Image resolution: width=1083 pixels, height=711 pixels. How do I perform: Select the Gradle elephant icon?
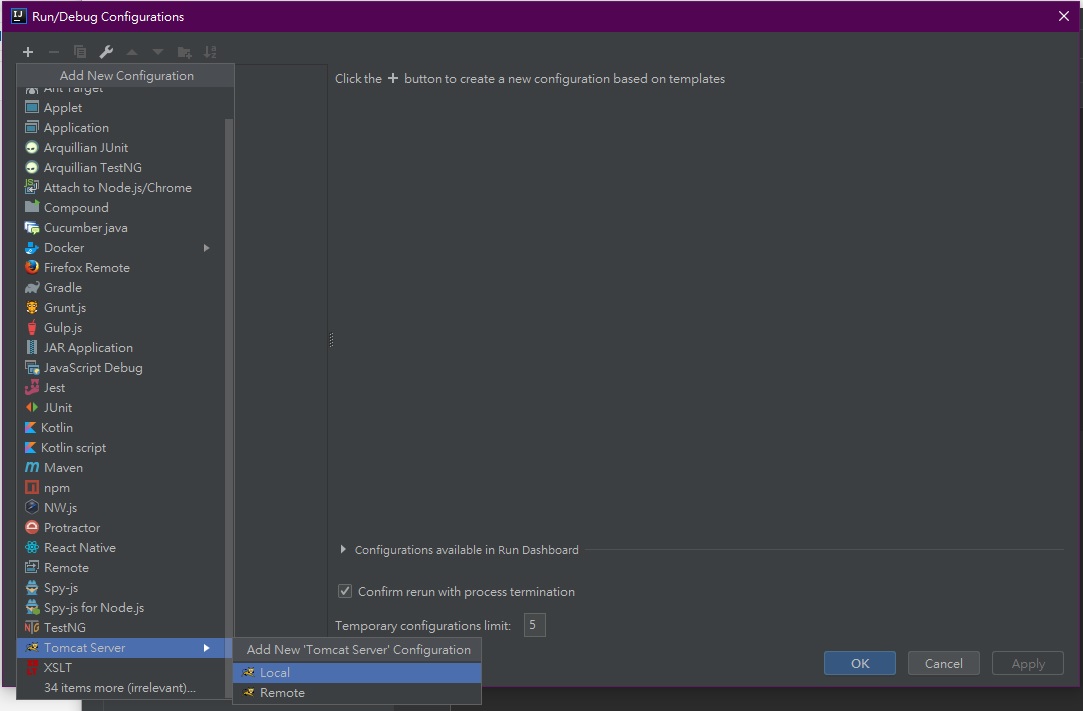click(32, 287)
